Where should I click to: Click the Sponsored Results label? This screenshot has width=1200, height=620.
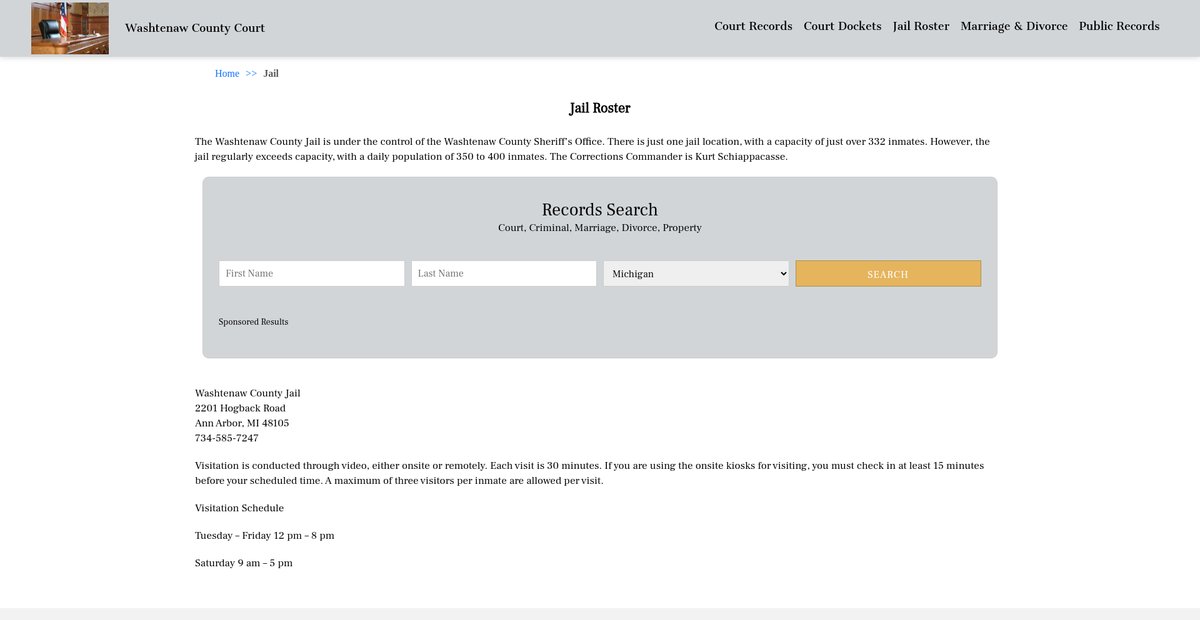pos(253,322)
